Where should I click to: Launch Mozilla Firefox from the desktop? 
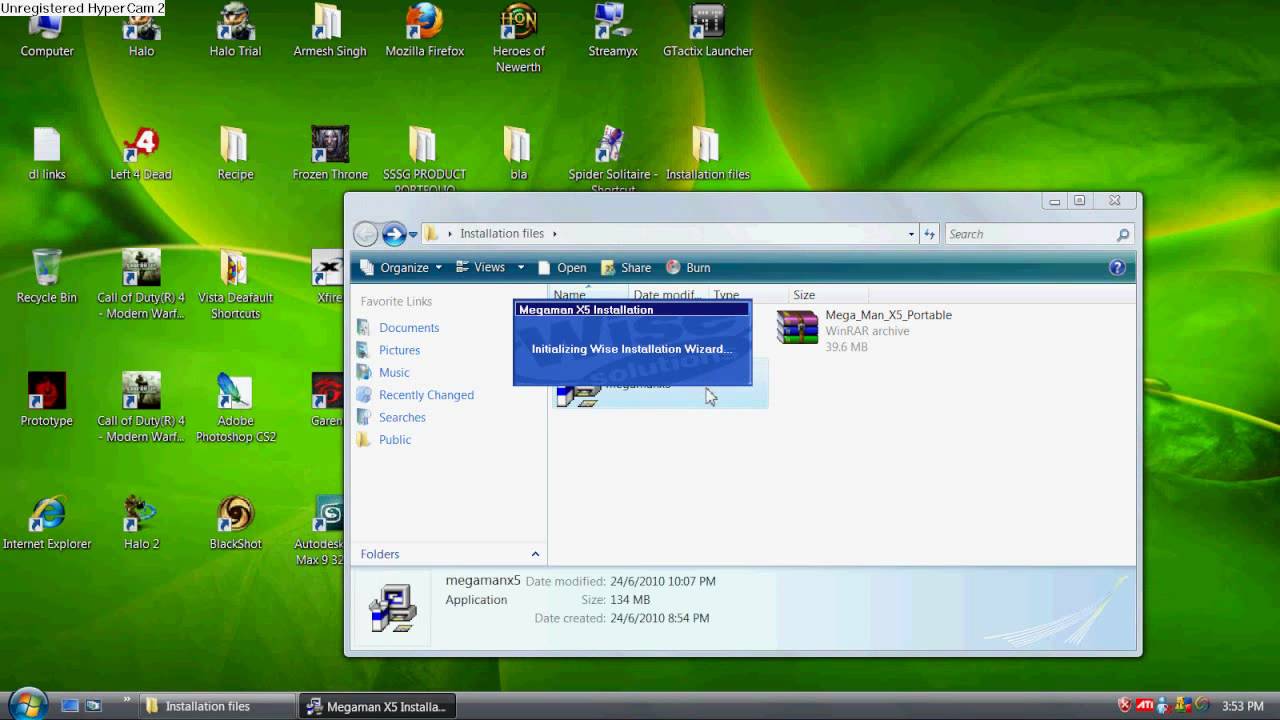[424, 32]
